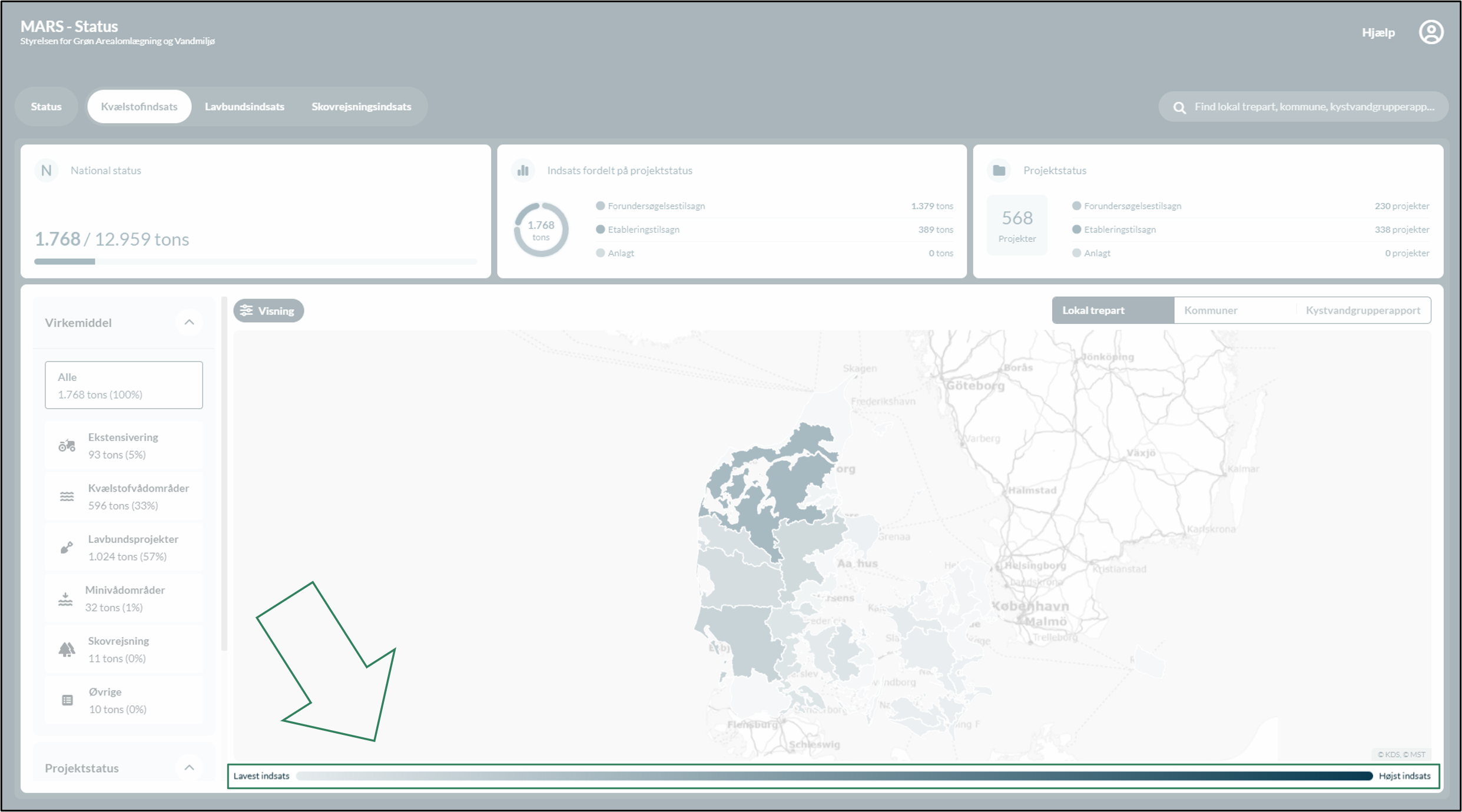Click the 230 projekter value
This screenshot has width=1462, height=812.
coord(1402,206)
